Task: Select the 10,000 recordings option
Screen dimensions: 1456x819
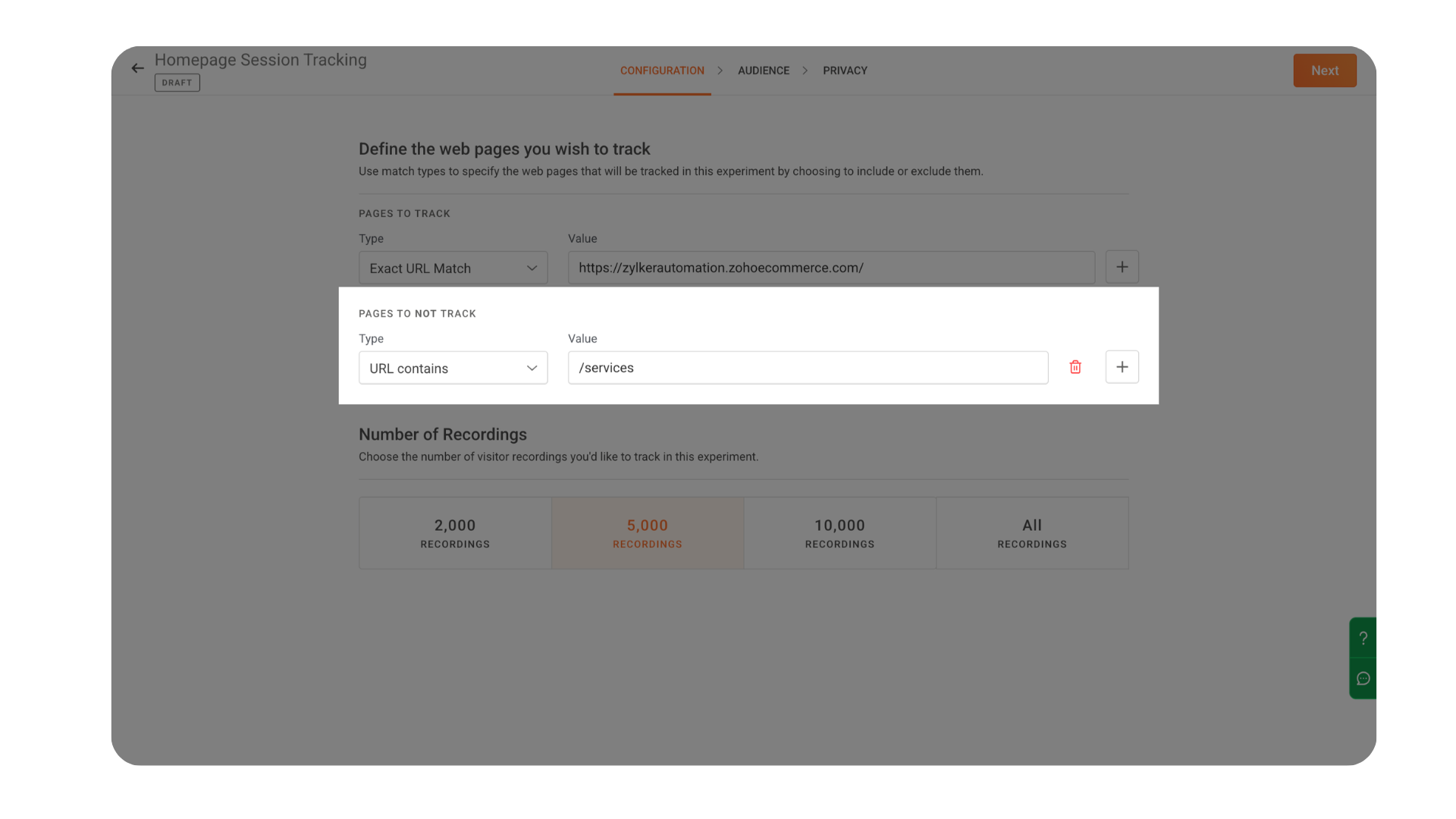Action: [840, 533]
